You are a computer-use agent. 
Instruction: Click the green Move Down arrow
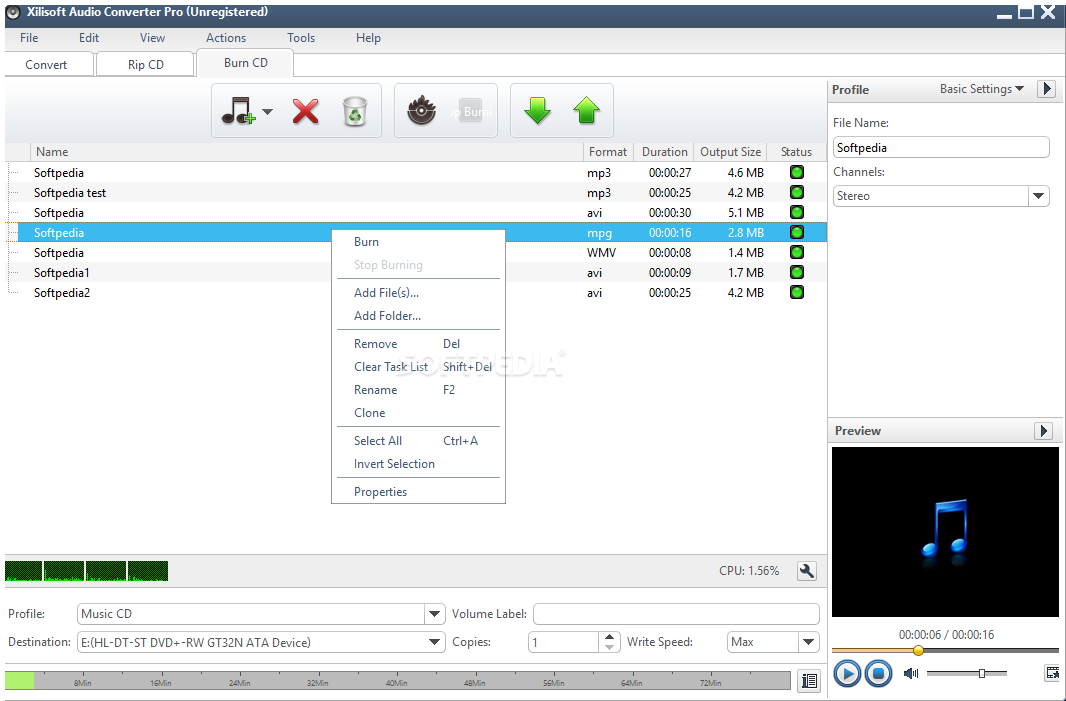tap(537, 111)
